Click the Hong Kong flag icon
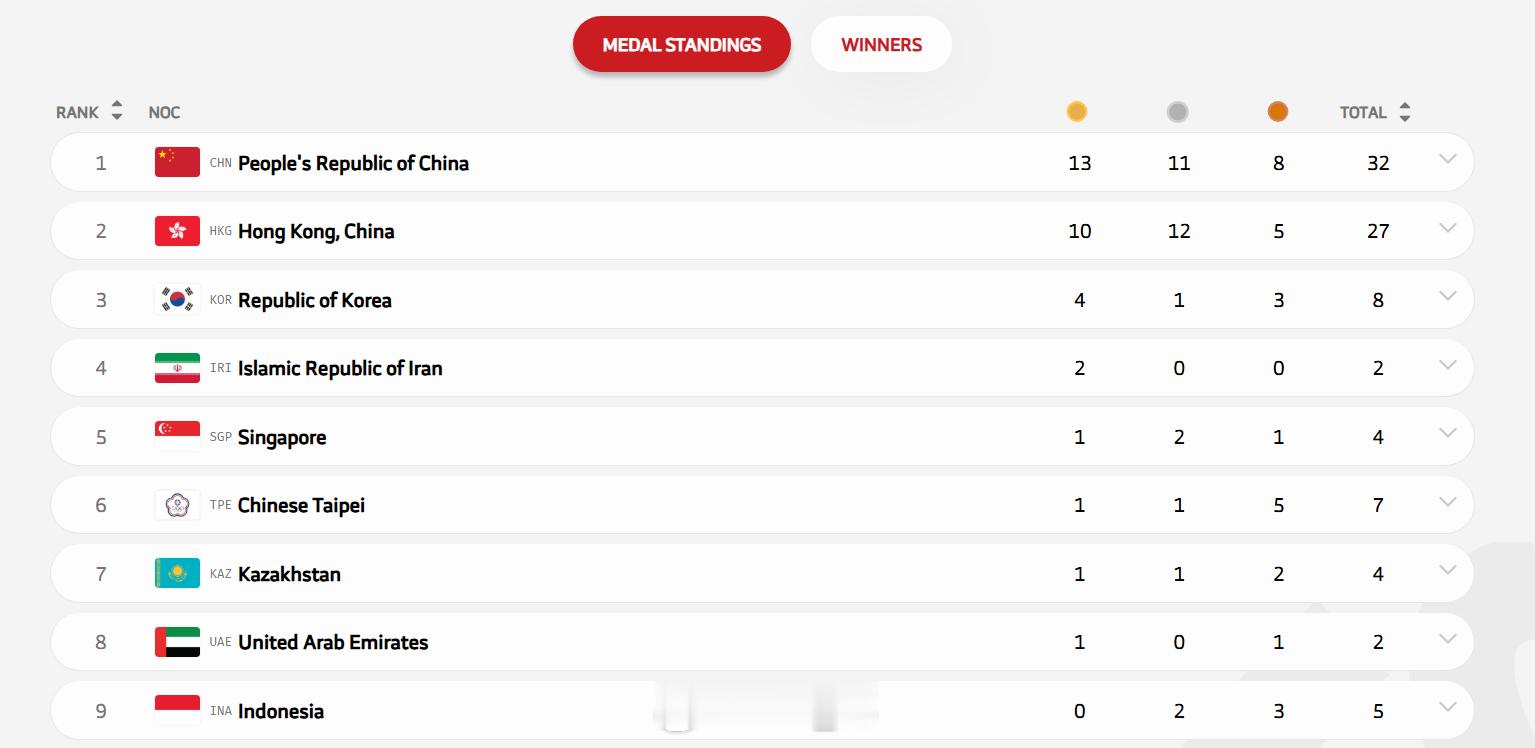Screen dimensions: 1535x748 [x=177, y=231]
